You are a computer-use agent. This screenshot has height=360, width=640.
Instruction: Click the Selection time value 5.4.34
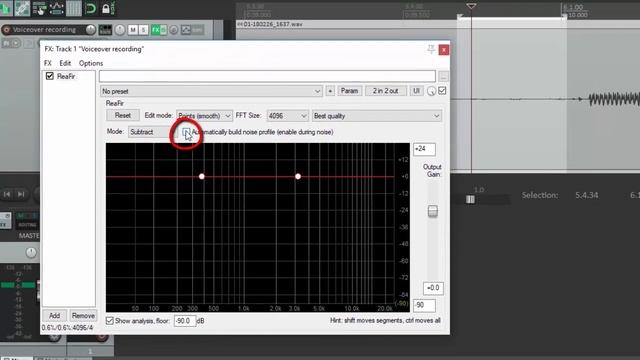pyautogui.click(x=587, y=195)
